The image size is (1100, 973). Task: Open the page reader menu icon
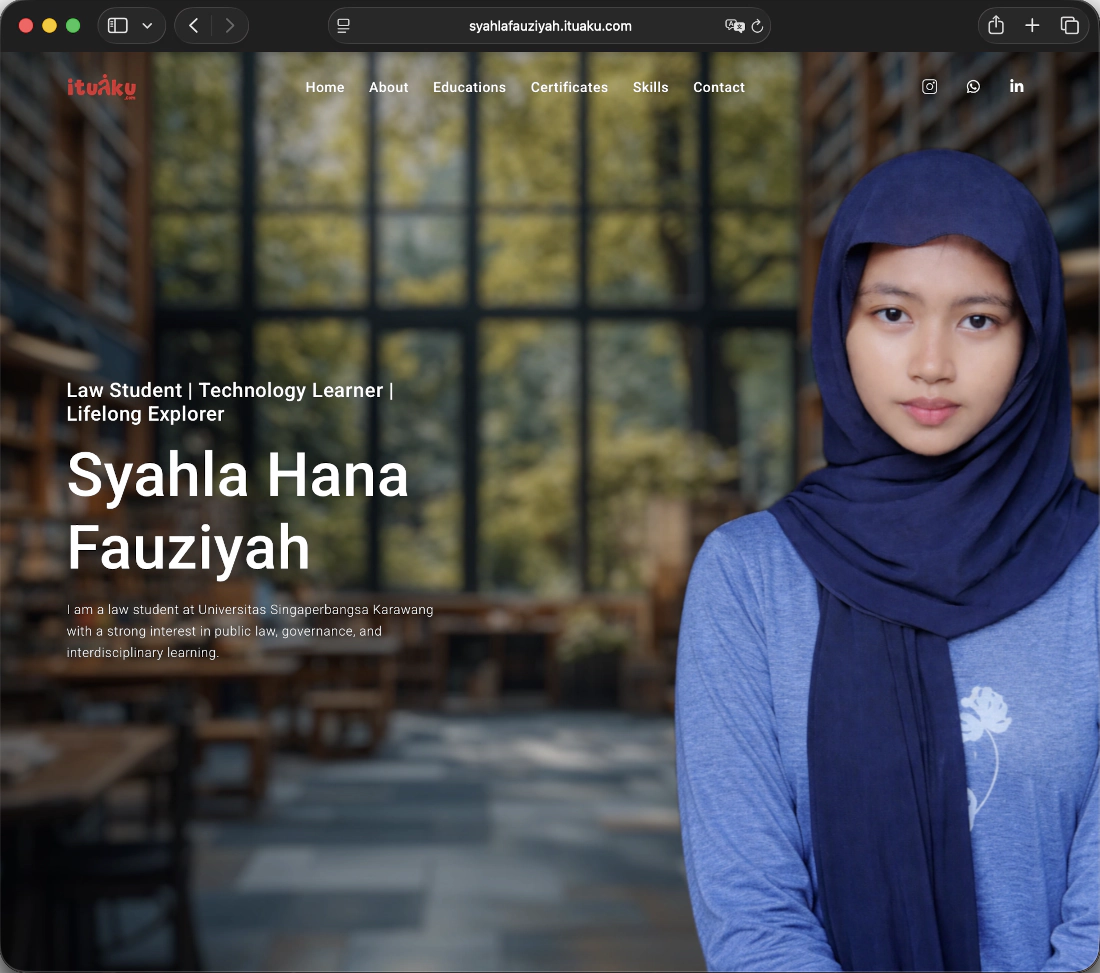[x=343, y=26]
